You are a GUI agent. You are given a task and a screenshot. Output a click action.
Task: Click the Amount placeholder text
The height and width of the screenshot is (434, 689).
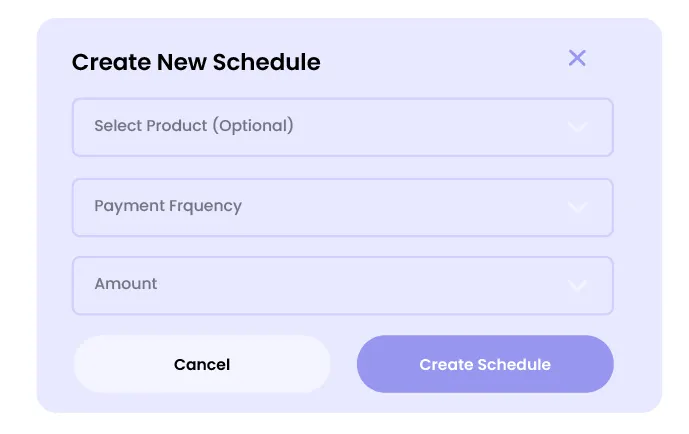tap(126, 284)
